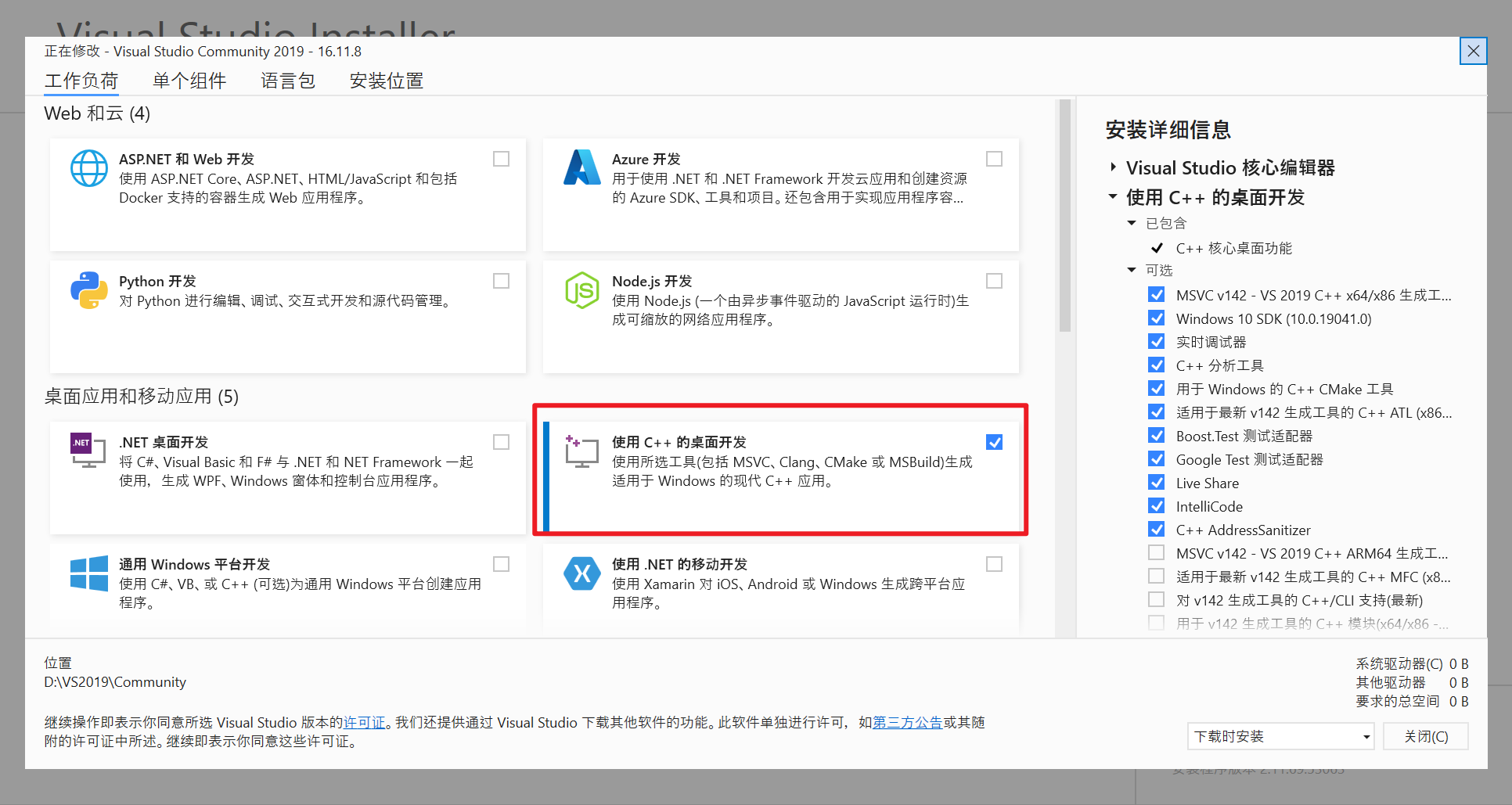This screenshot has height=805, width=1512.
Task: Uncheck Google Test 测试适配器 option
Action: point(1156,459)
